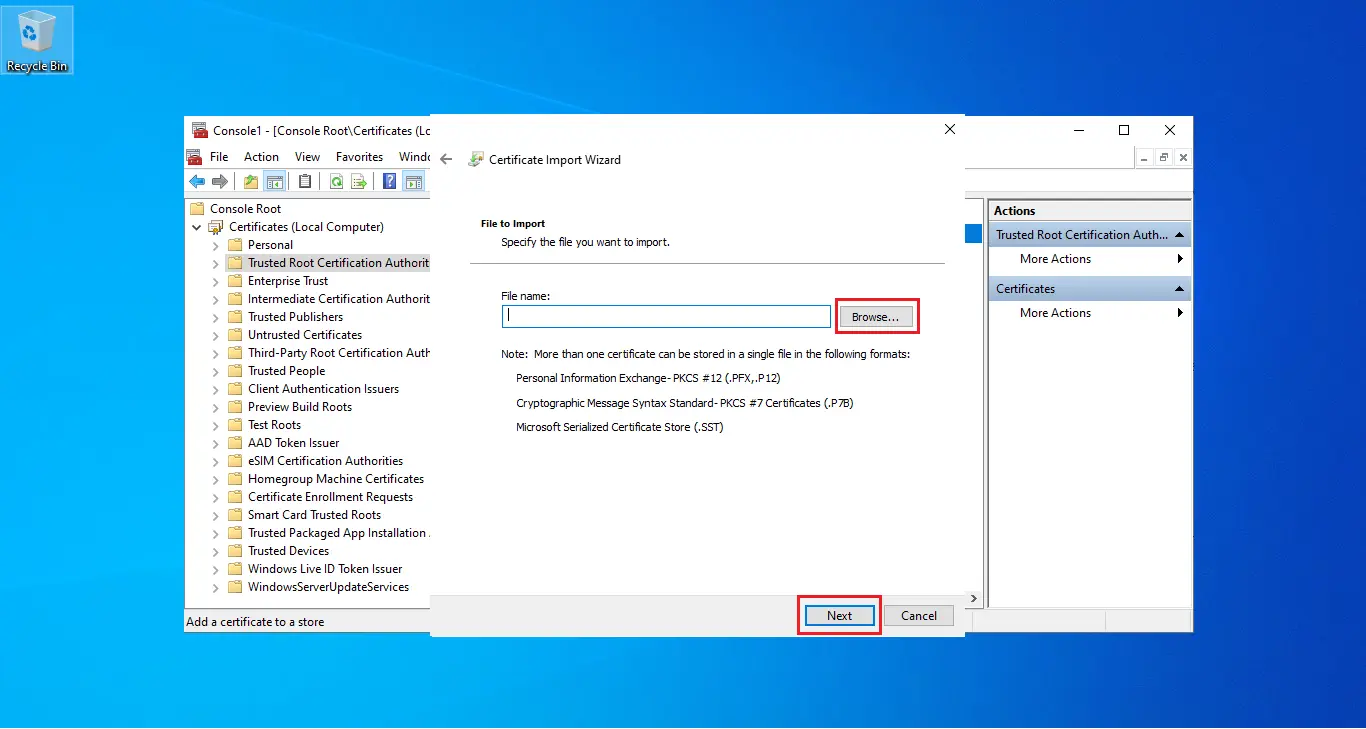This screenshot has height=729, width=1366.
Task: Close the inner console child window
Action: coord(1183,157)
